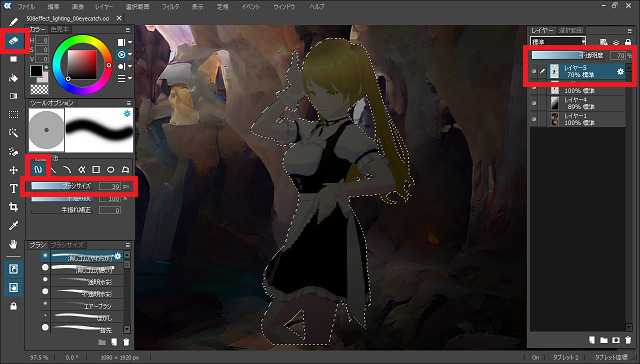Toggle visibility of レイヤー1 layer
Image resolution: width=640 pixels, height=364 pixels.
tap(534, 119)
